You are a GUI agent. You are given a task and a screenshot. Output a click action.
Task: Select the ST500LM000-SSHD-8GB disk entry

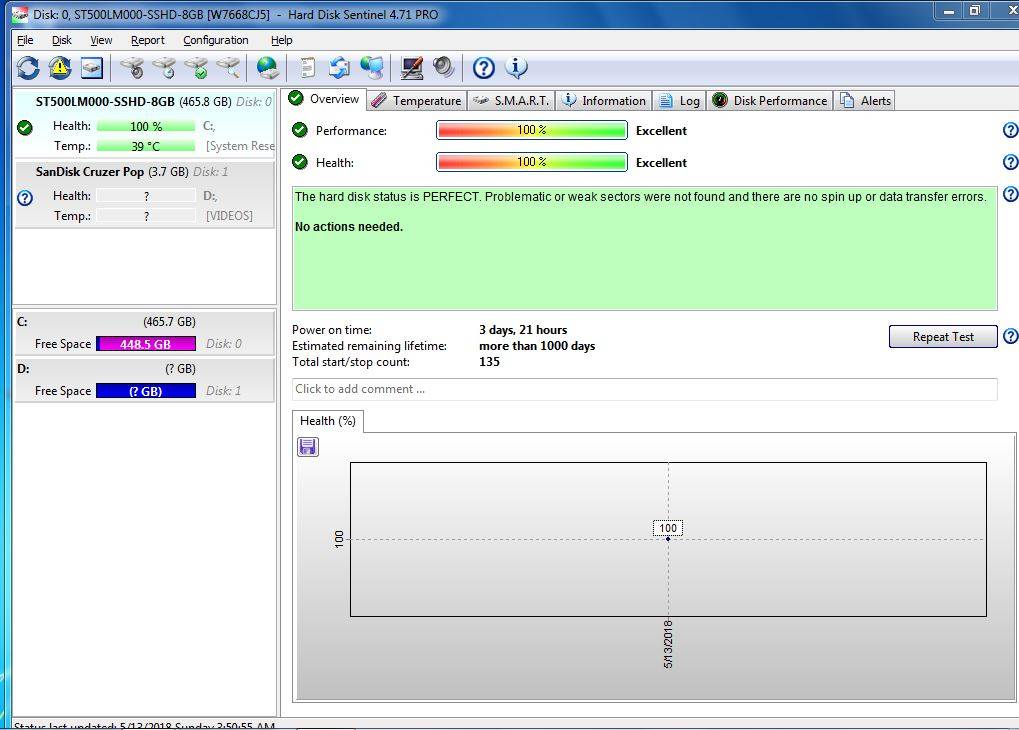[144, 125]
